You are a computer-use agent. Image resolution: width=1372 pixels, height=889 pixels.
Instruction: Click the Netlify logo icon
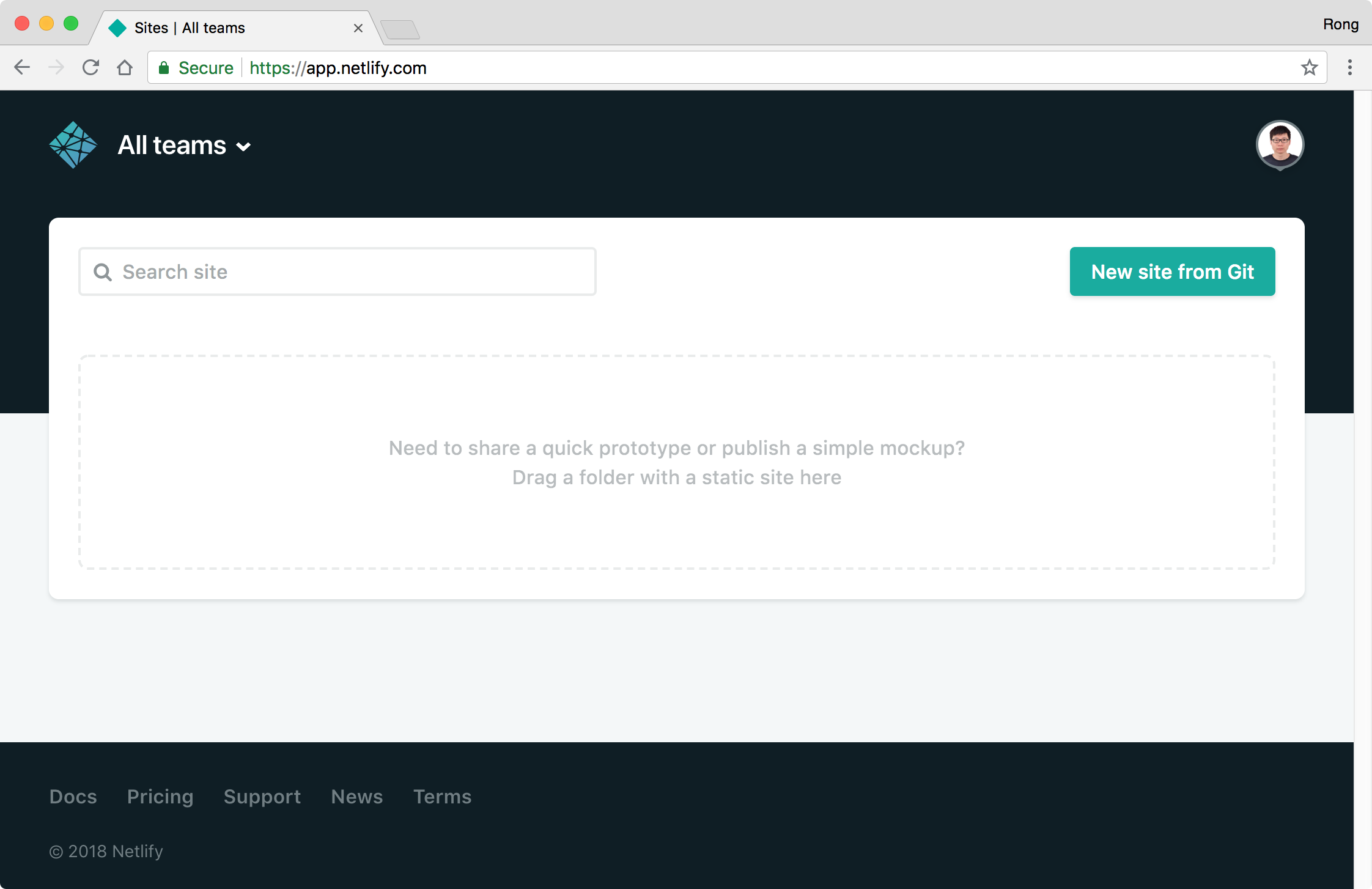click(x=73, y=145)
